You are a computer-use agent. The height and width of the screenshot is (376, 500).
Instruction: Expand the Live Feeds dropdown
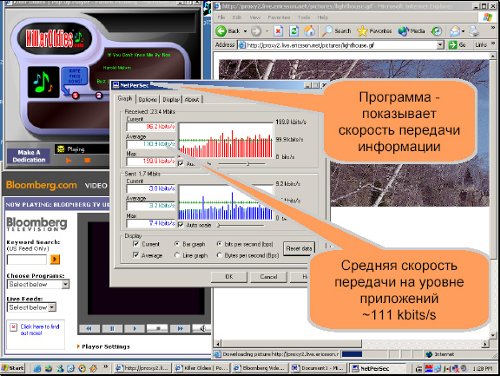click(x=52, y=307)
